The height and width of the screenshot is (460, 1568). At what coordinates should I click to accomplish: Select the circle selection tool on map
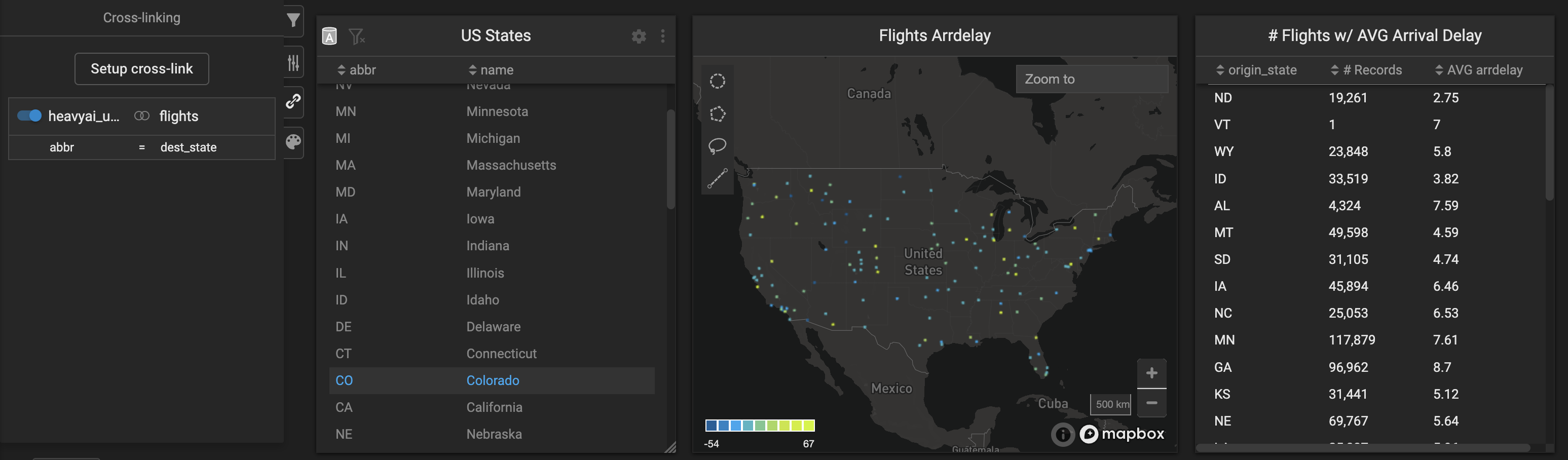pyautogui.click(x=717, y=81)
